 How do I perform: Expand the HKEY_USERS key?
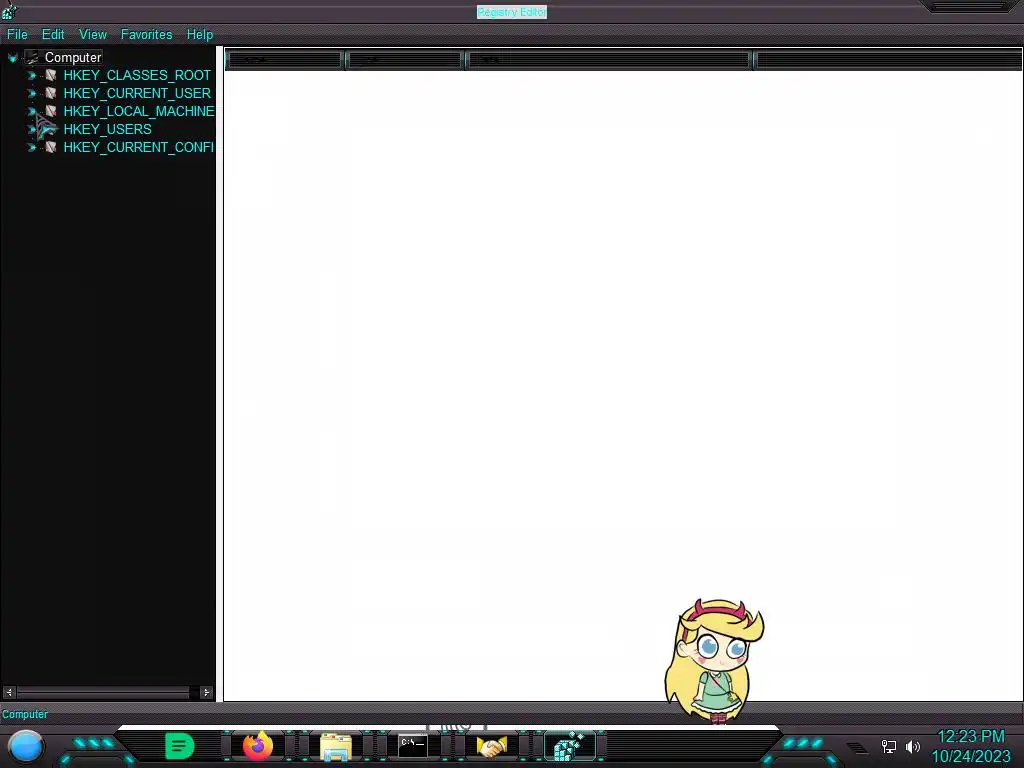[31, 129]
